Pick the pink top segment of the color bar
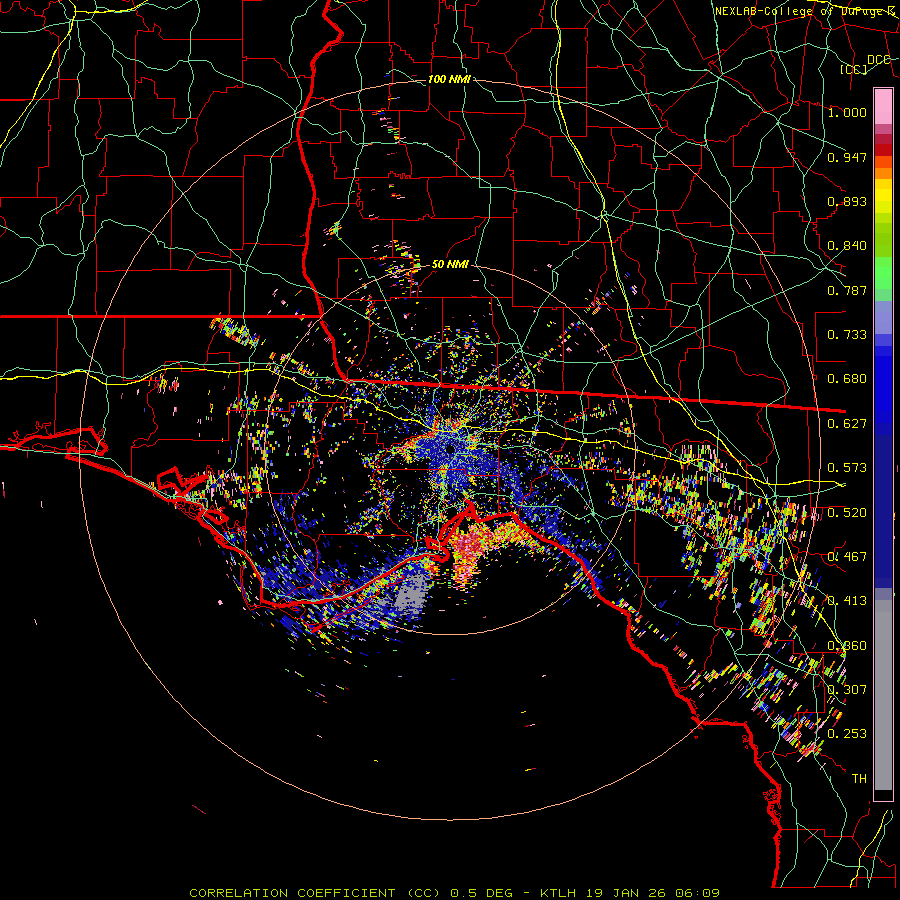The image size is (900, 900). (883, 106)
